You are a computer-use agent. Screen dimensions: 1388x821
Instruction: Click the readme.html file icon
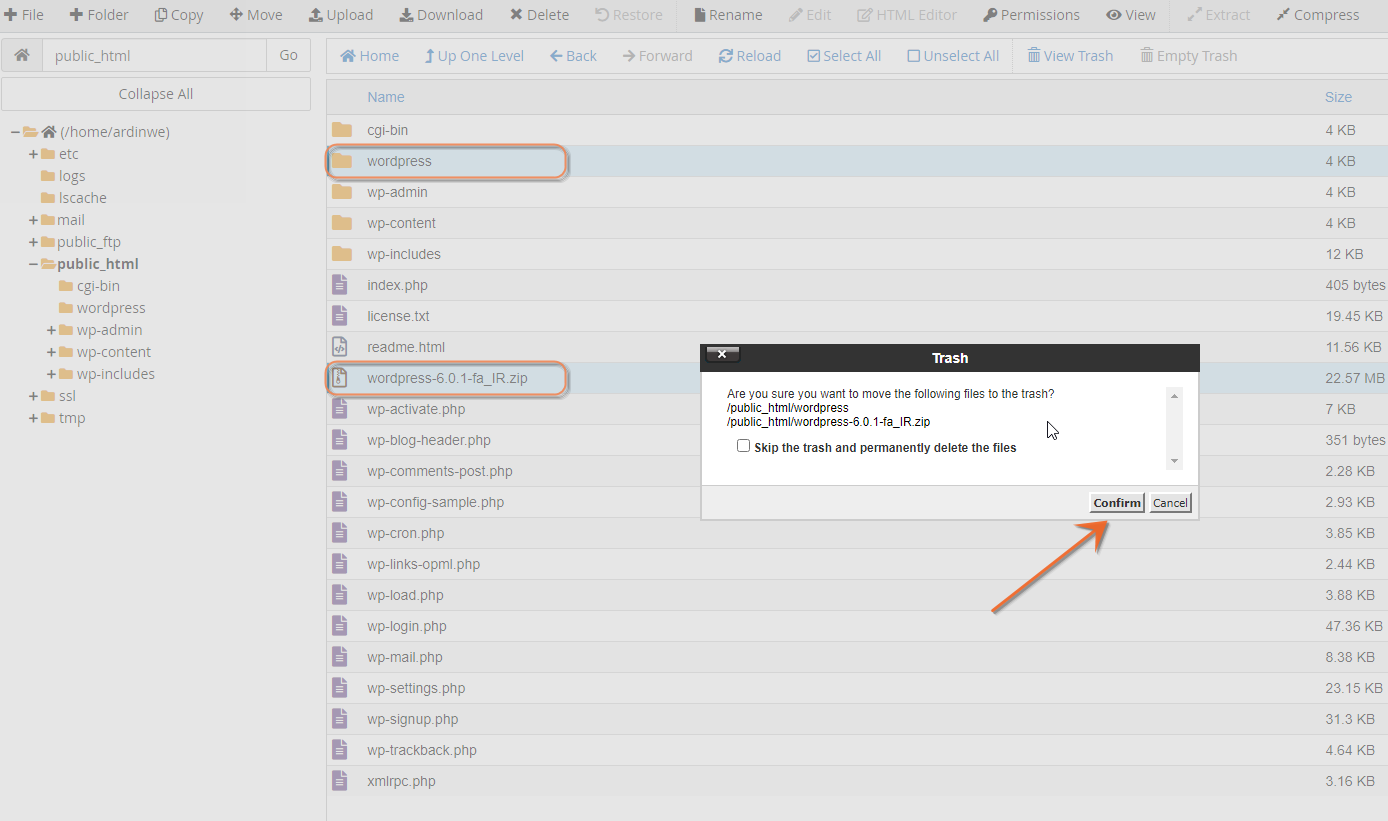pyautogui.click(x=340, y=347)
